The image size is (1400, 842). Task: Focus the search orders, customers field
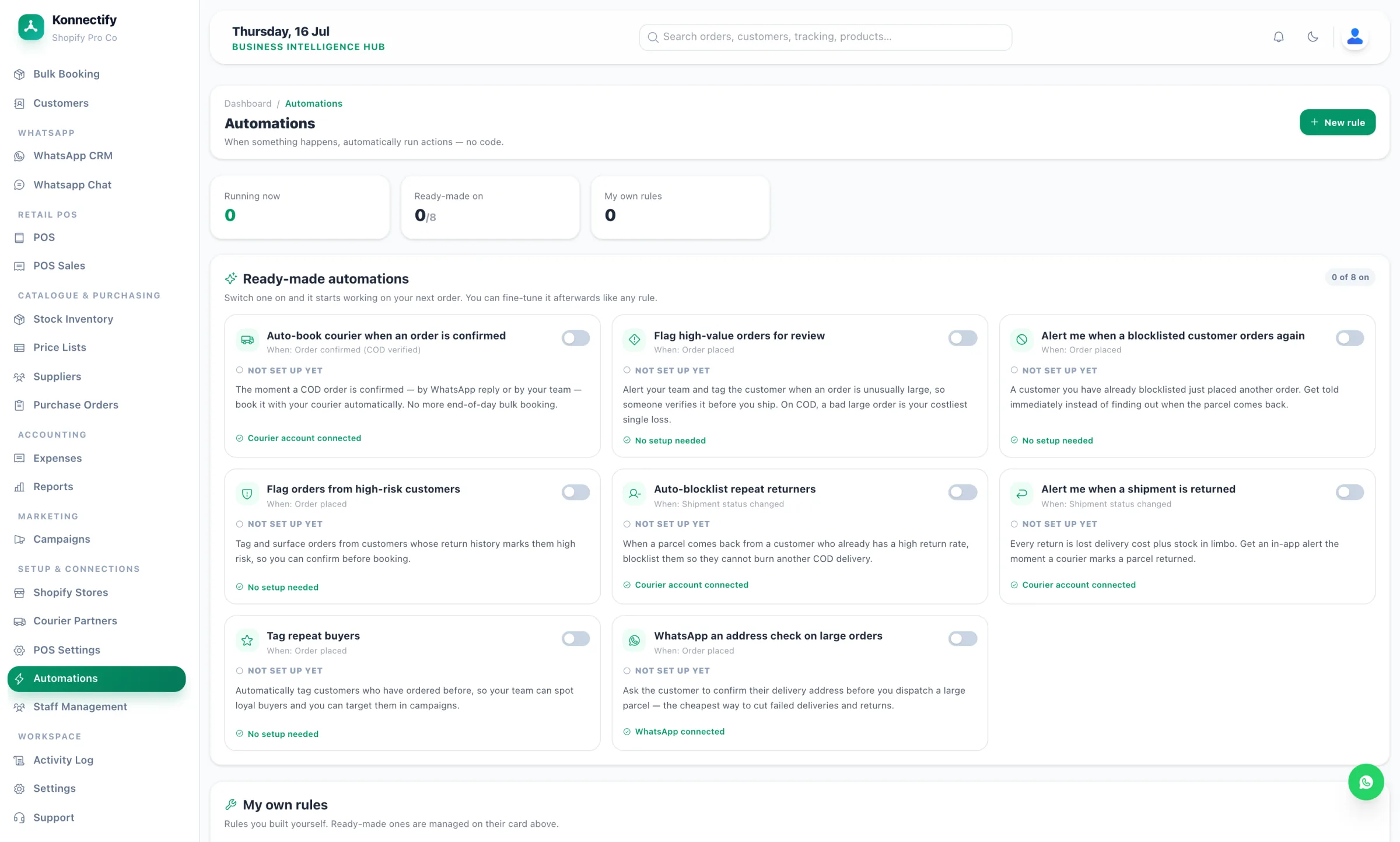pyautogui.click(x=825, y=37)
